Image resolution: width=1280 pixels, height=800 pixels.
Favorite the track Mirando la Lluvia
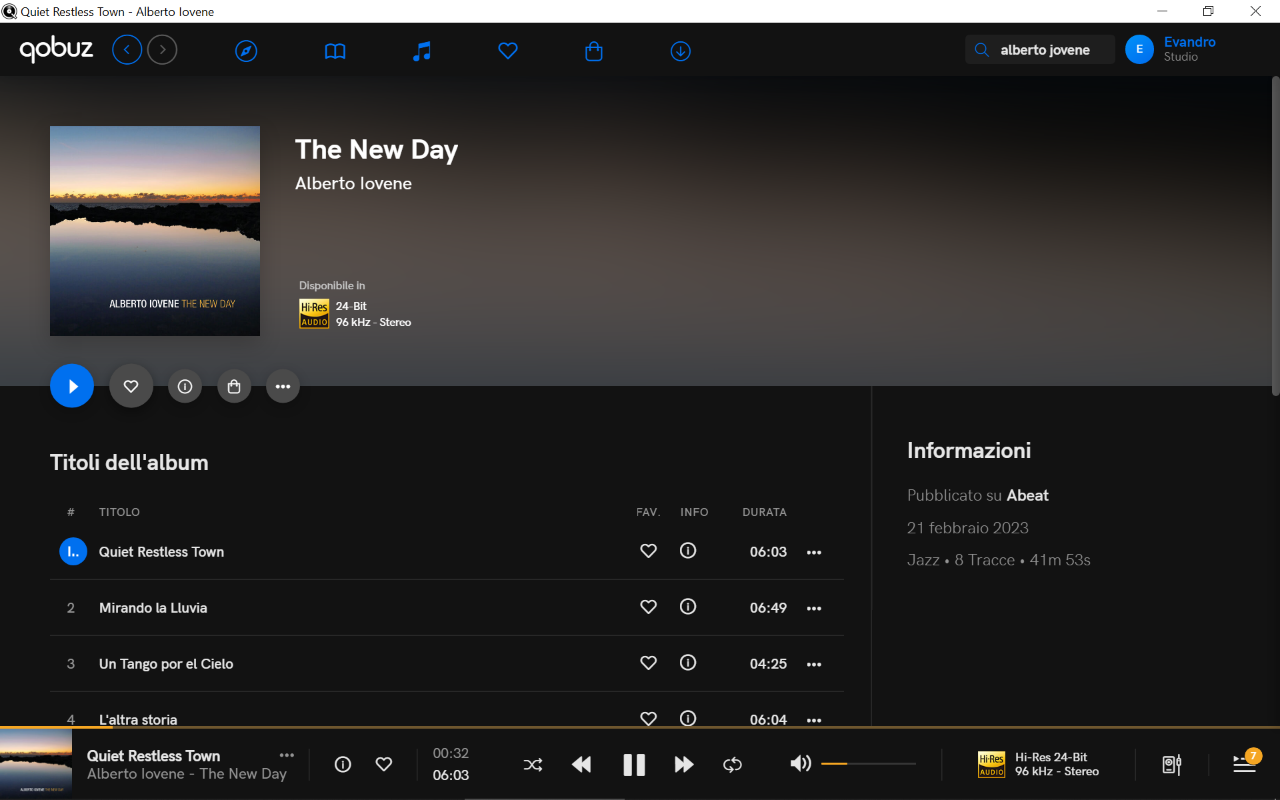click(x=648, y=607)
